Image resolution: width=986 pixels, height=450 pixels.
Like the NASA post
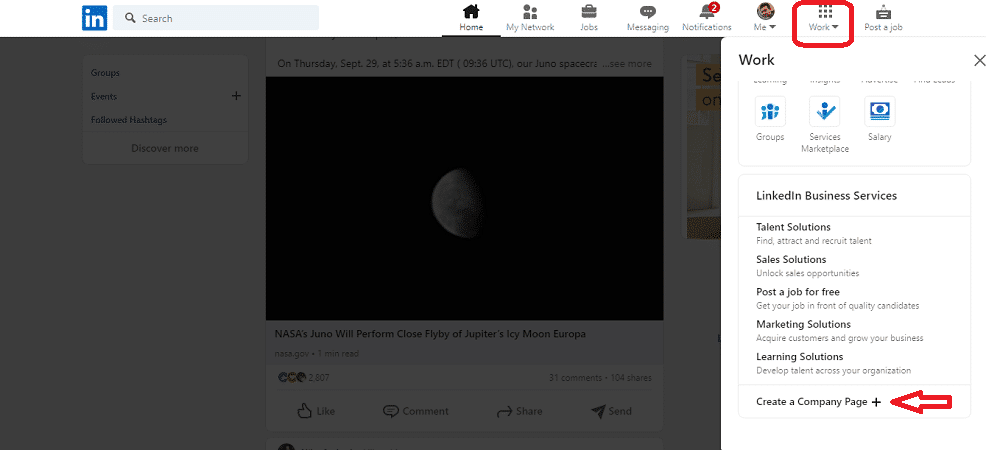point(316,411)
